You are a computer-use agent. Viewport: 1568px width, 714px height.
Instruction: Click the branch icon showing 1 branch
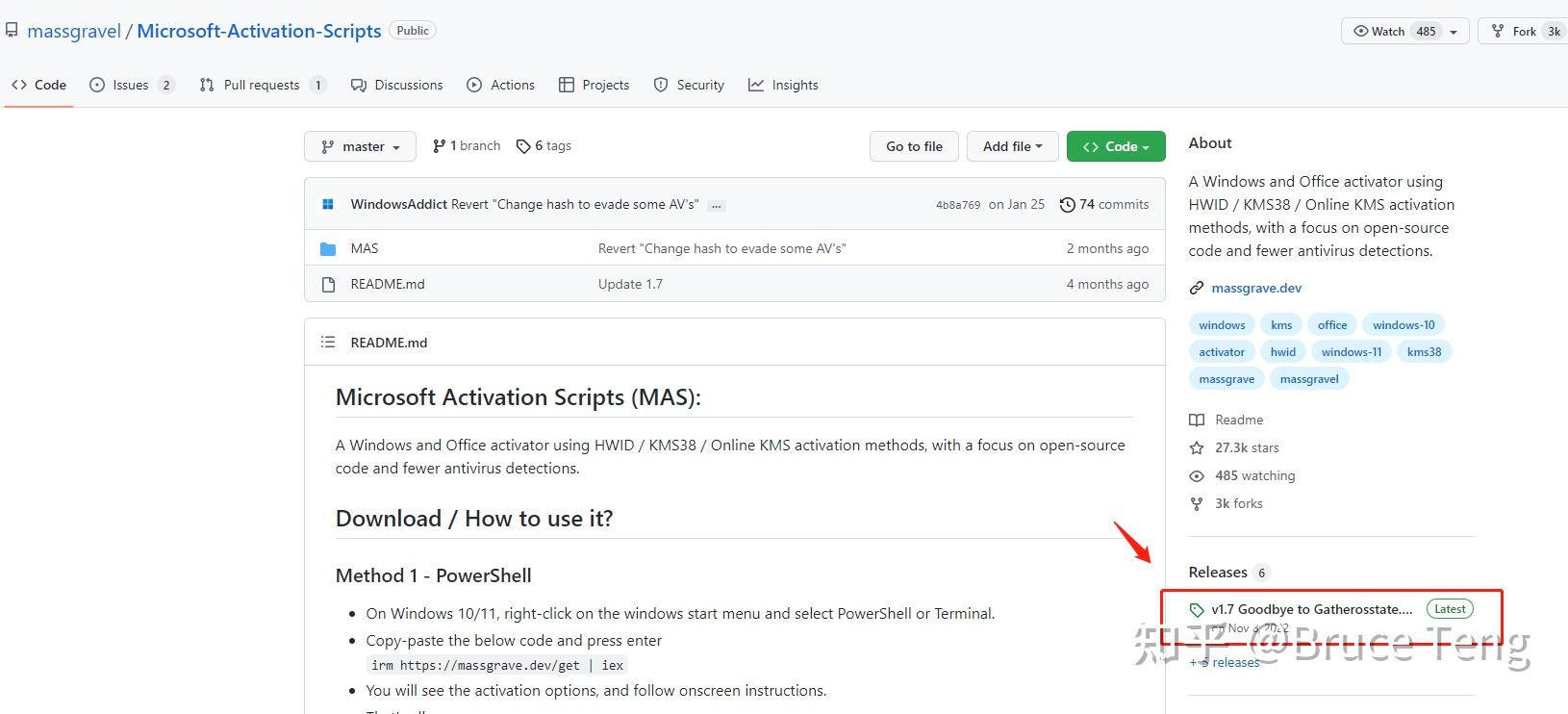(440, 146)
